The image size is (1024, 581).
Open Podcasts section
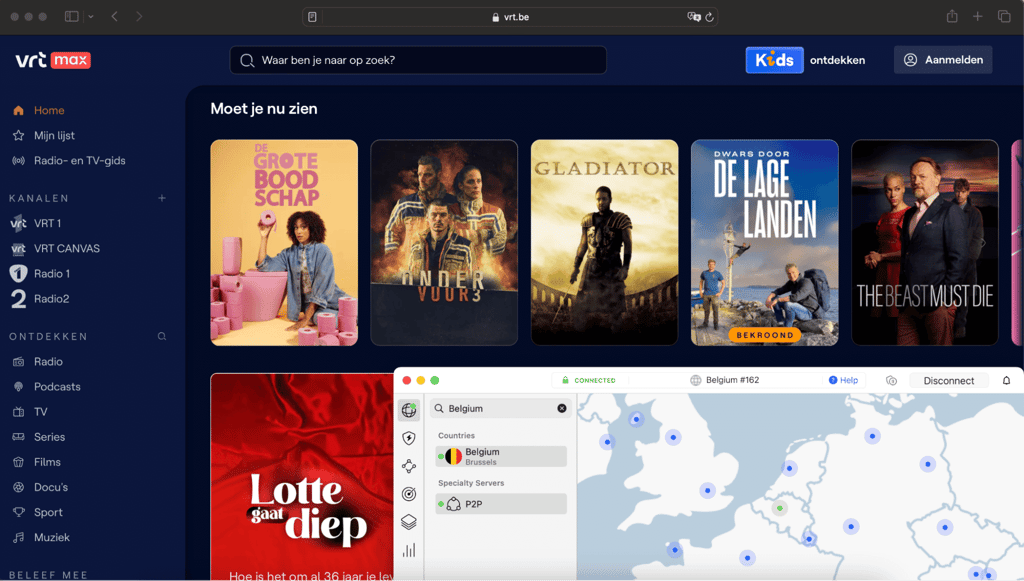[x=47, y=386]
